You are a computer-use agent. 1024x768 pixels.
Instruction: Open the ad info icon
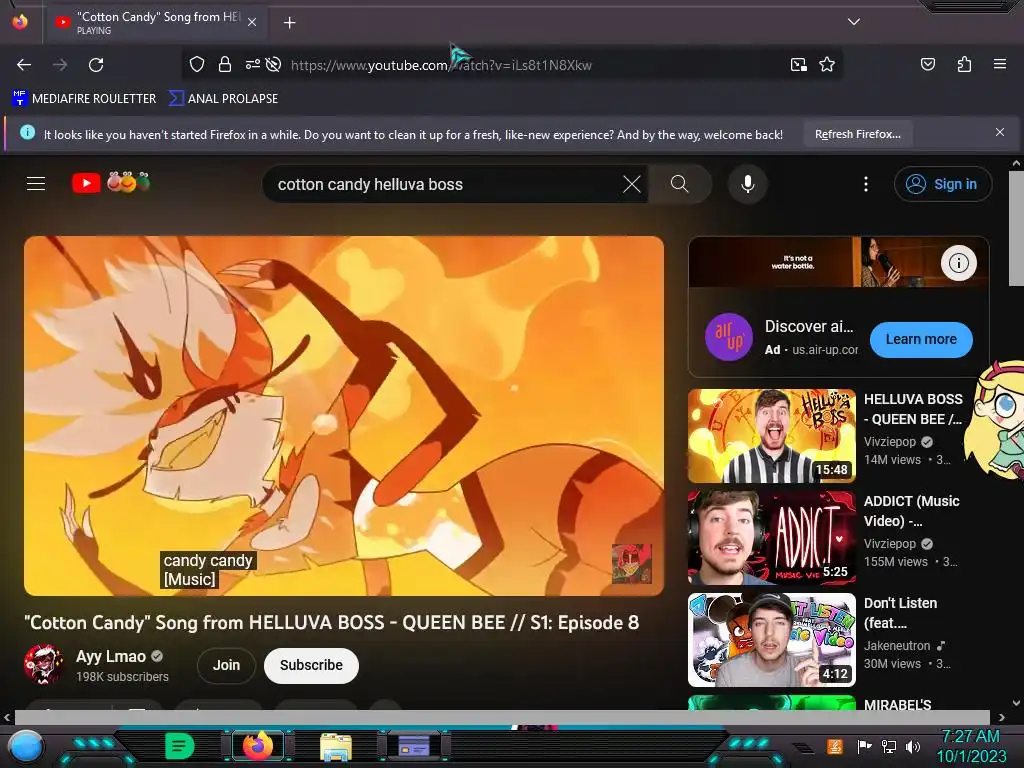click(958, 263)
